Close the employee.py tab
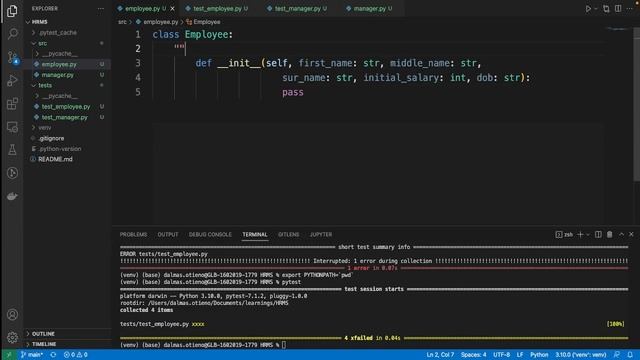The image size is (640, 360). [x=172, y=9]
